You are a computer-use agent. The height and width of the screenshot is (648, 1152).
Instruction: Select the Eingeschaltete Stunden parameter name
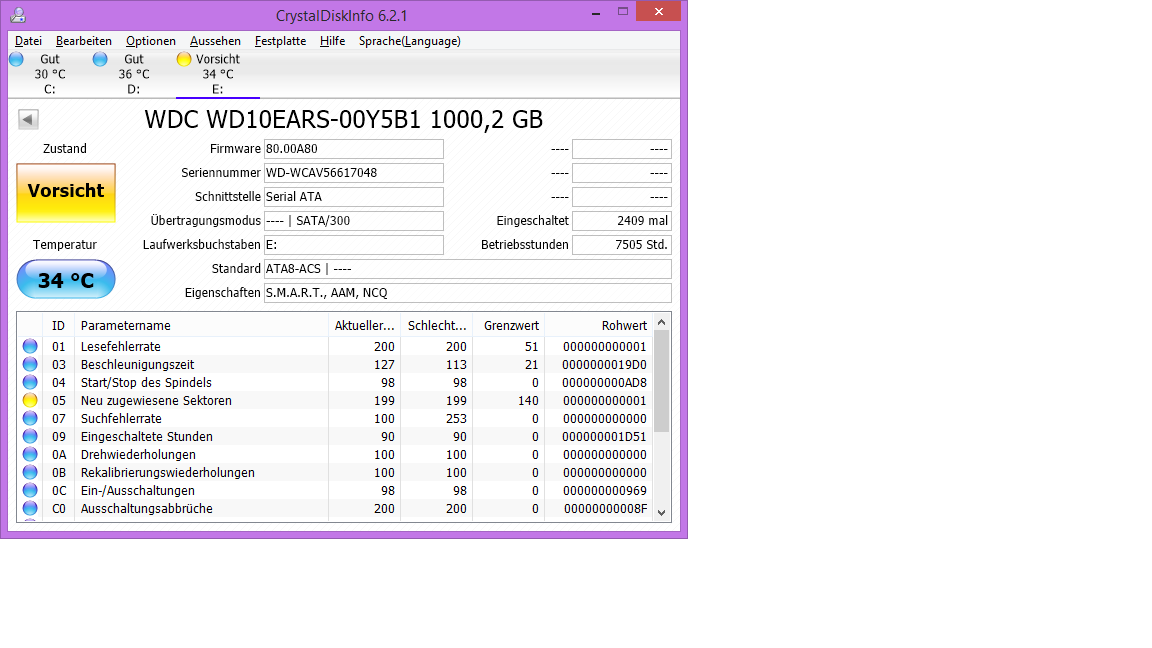[x=147, y=436]
